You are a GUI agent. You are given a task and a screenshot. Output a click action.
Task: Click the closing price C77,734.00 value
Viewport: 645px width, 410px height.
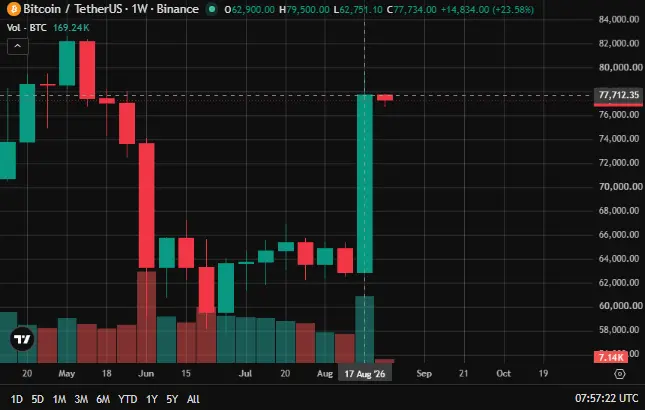pos(411,9)
